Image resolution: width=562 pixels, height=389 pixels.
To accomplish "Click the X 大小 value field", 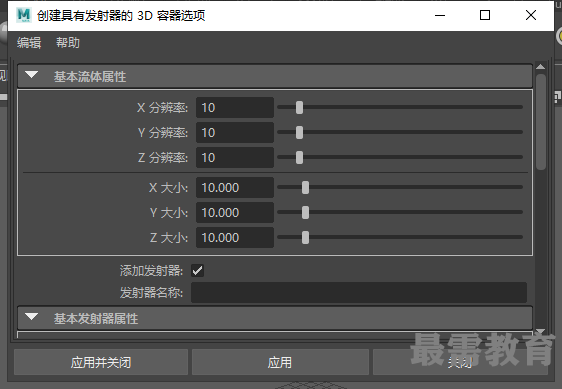I will pyautogui.click(x=235, y=188).
